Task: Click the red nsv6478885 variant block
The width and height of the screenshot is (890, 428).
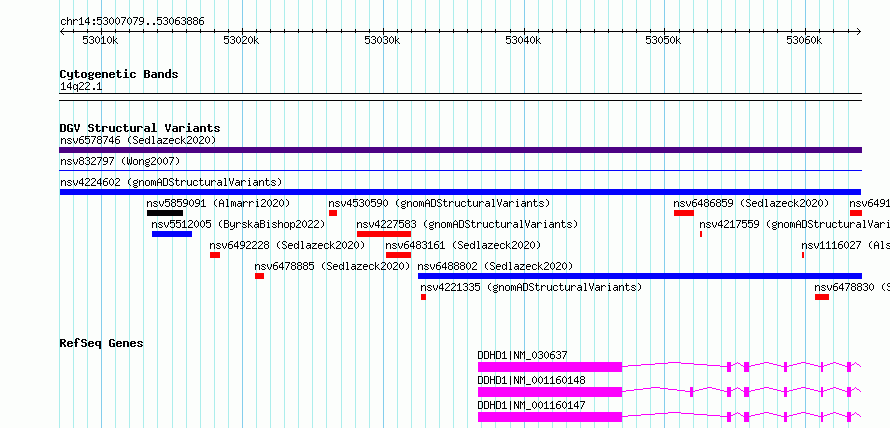Action: pos(259,276)
